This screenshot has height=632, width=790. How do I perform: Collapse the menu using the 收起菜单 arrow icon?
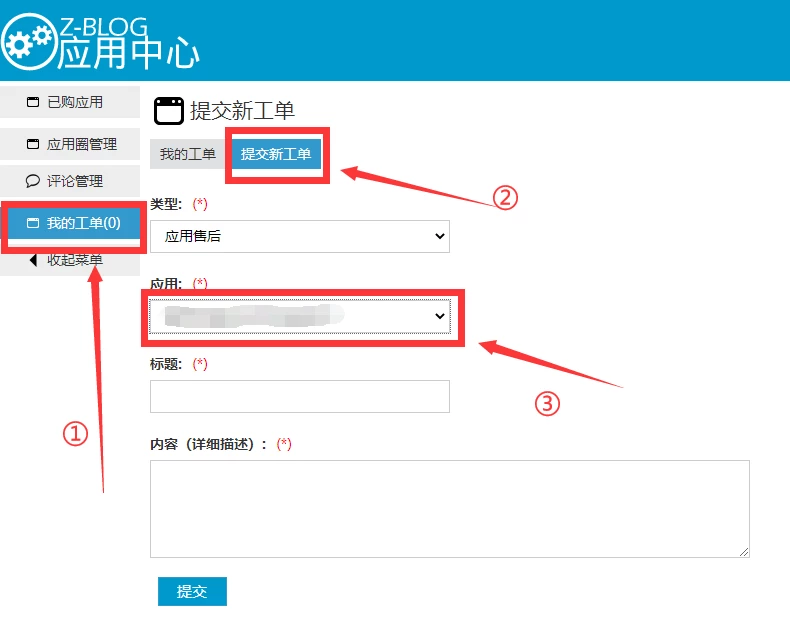(33, 260)
